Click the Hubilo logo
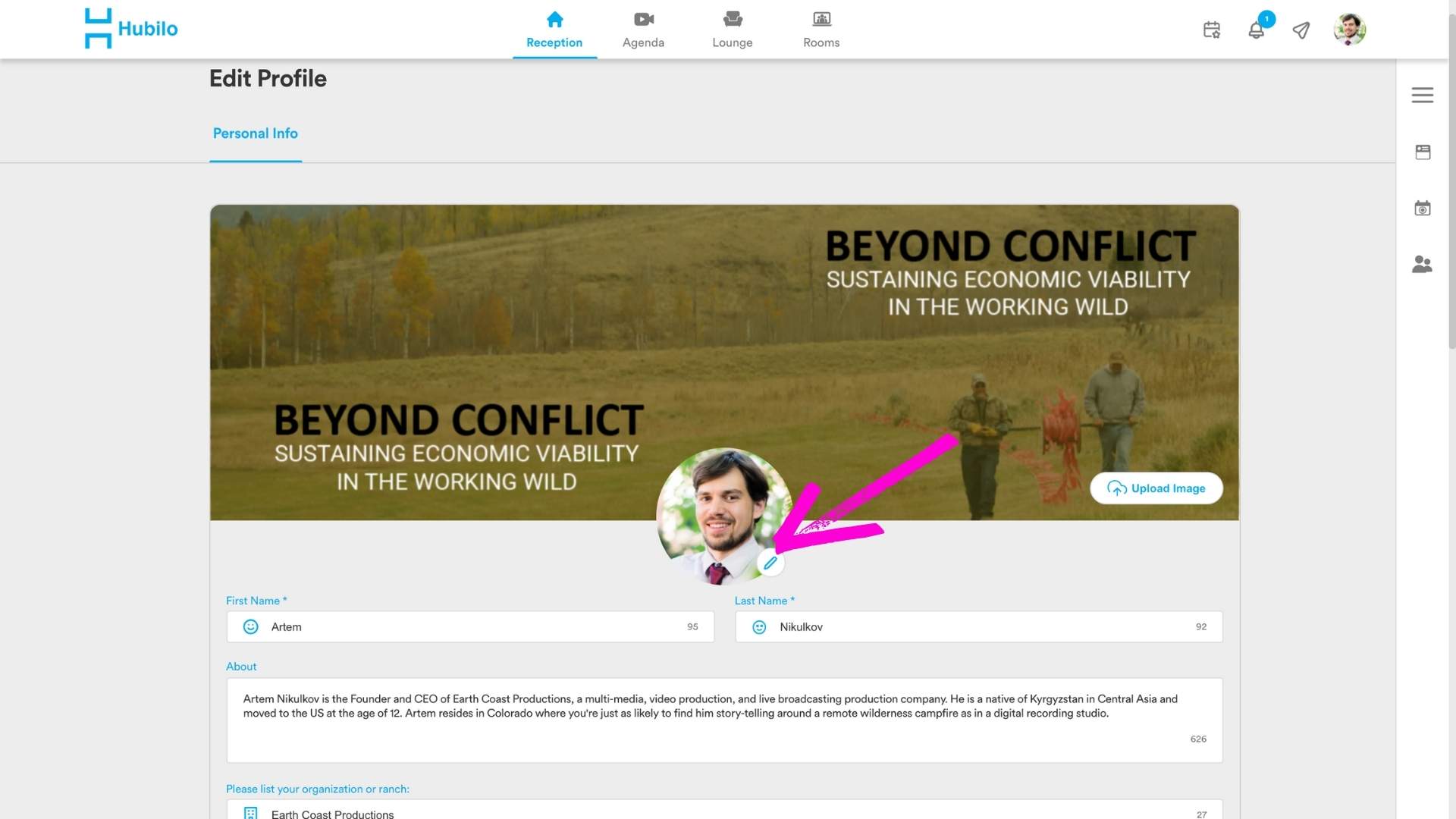Image resolution: width=1456 pixels, height=819 pixels. pyautogui.click(x=130, y=29)
